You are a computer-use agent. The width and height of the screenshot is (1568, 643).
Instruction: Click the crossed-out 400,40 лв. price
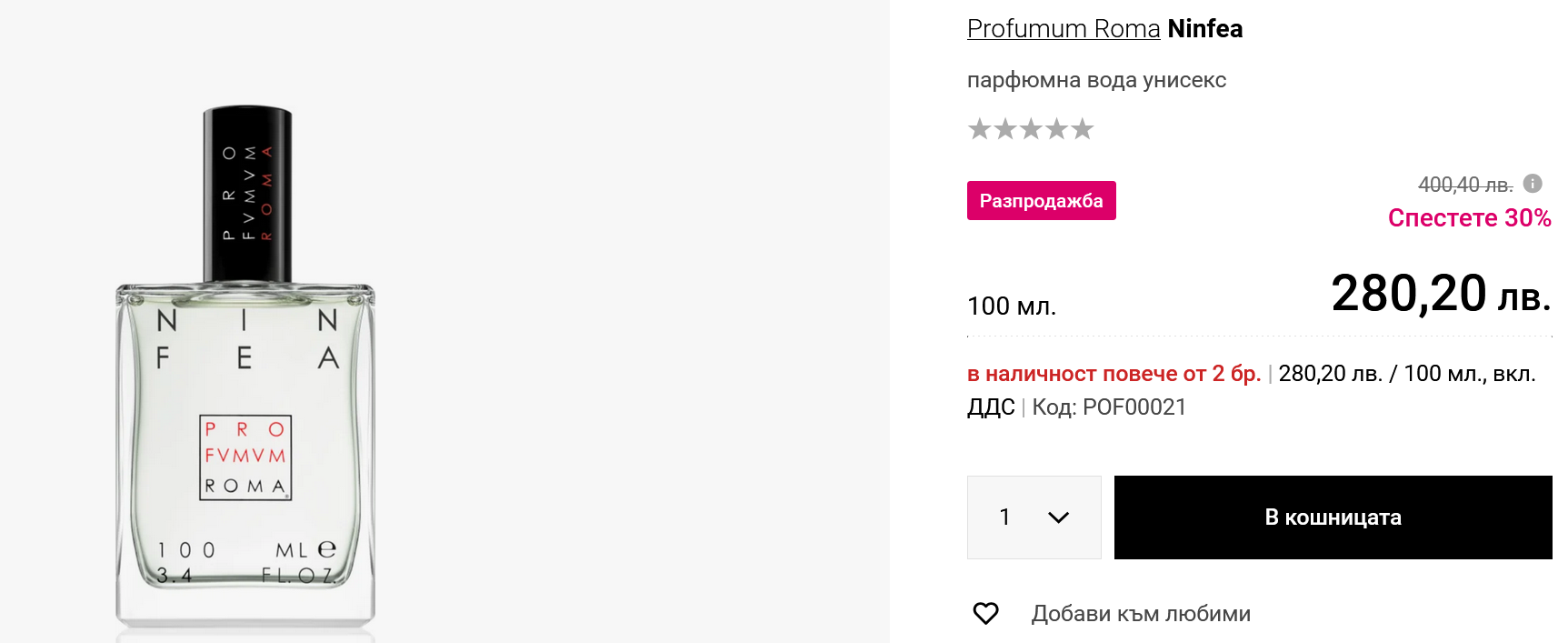[1464, 185]
